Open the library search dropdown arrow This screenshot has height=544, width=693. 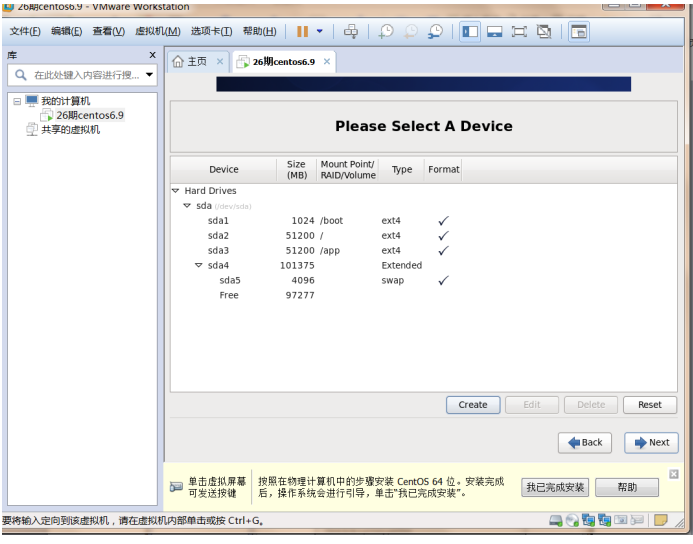(149, 75)
